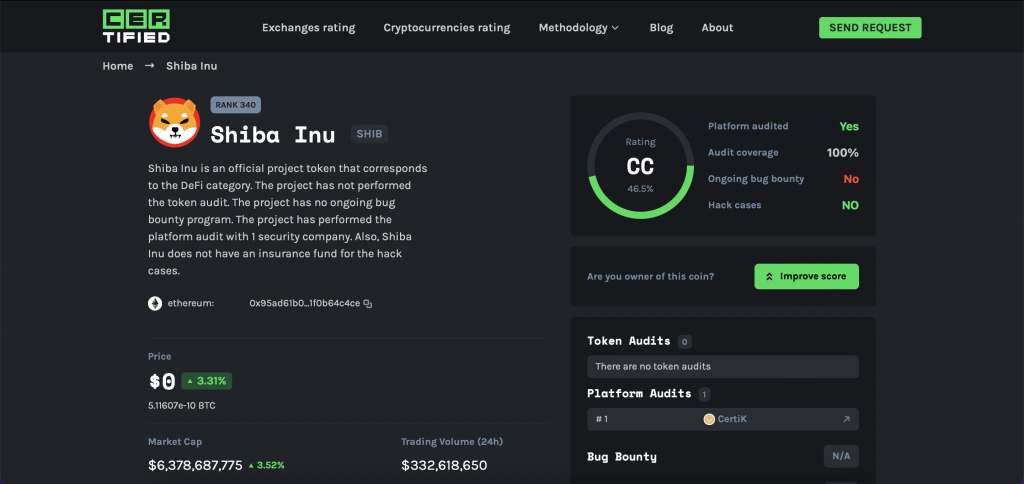Click the $0 price value
This screenshot has height=484, width=1024.
pos(162,381)
